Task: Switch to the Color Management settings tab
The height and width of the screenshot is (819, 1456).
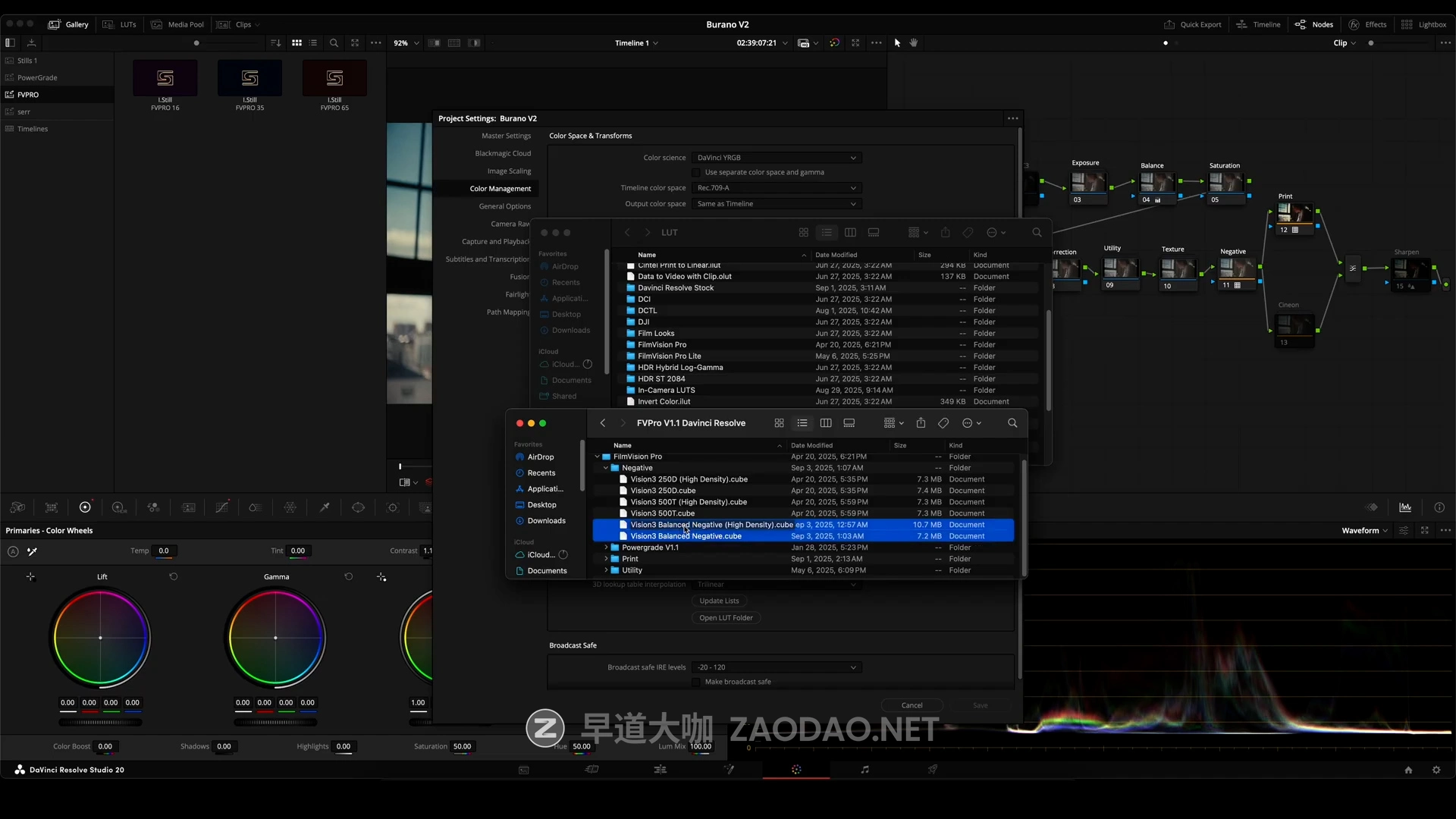Action: click(x=500, y=188)
